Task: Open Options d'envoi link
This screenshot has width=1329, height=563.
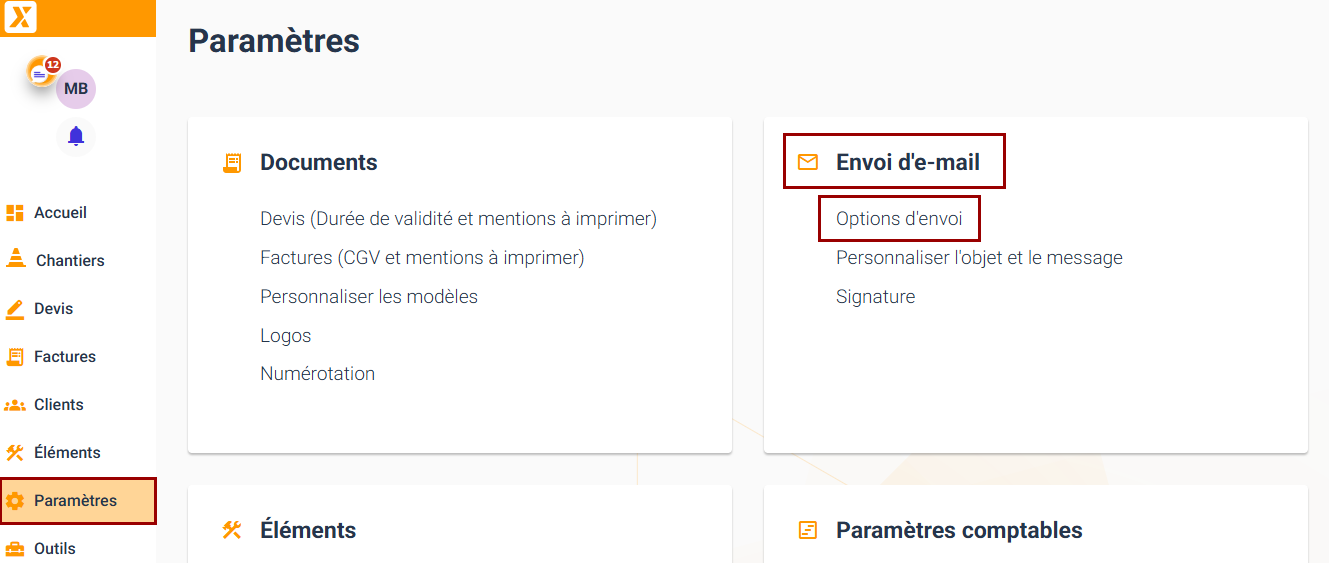Action: [x=899, y=218]
